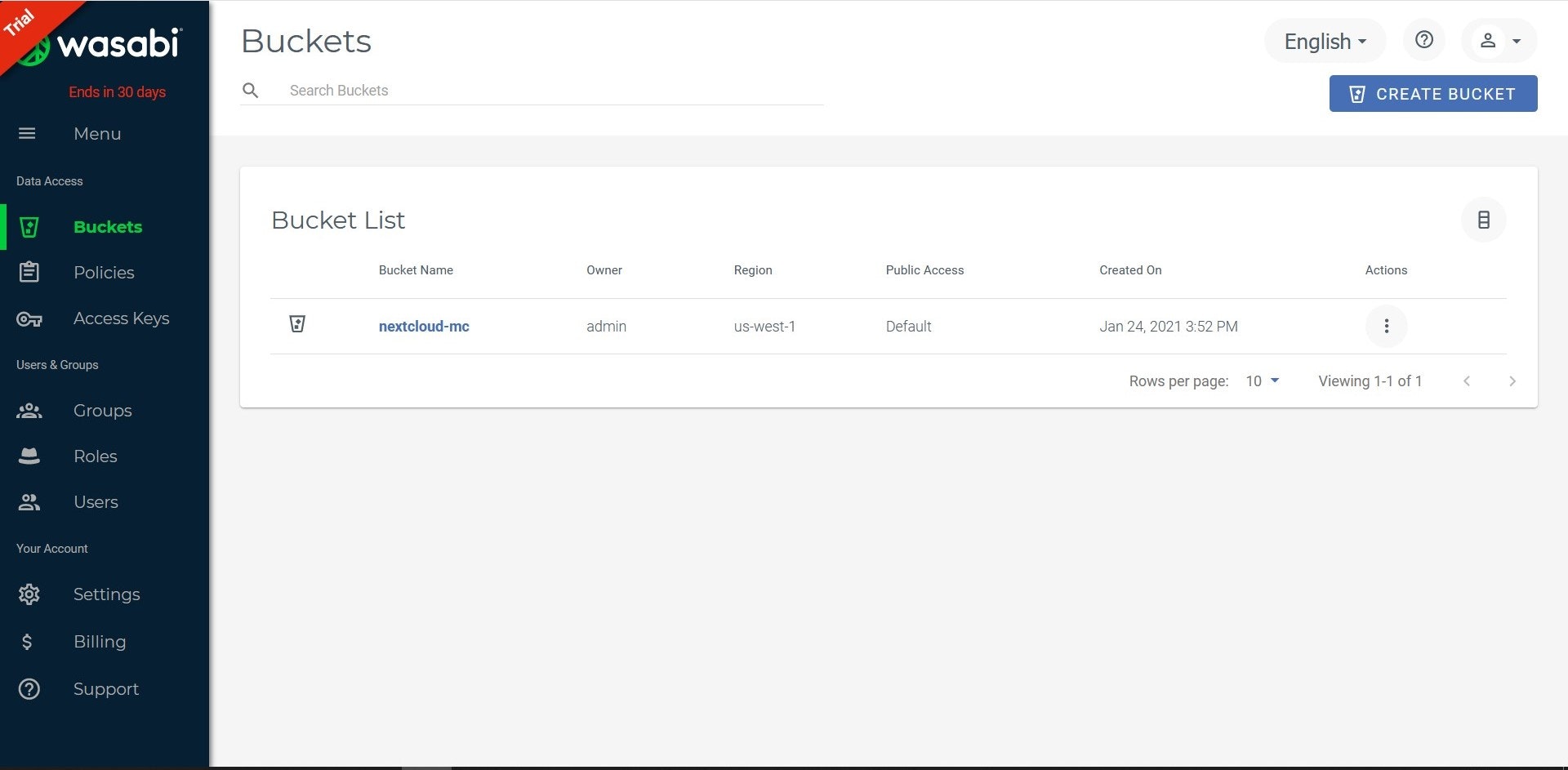Click the Menu label in sidebar
Image resolution: width=1568 pixels, height=770 pixels.
click(x=97, y=134)
